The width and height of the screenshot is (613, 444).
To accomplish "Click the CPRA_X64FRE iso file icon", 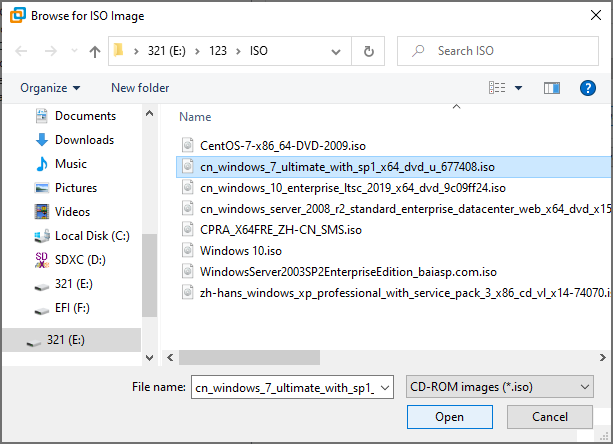I will 188,229.
